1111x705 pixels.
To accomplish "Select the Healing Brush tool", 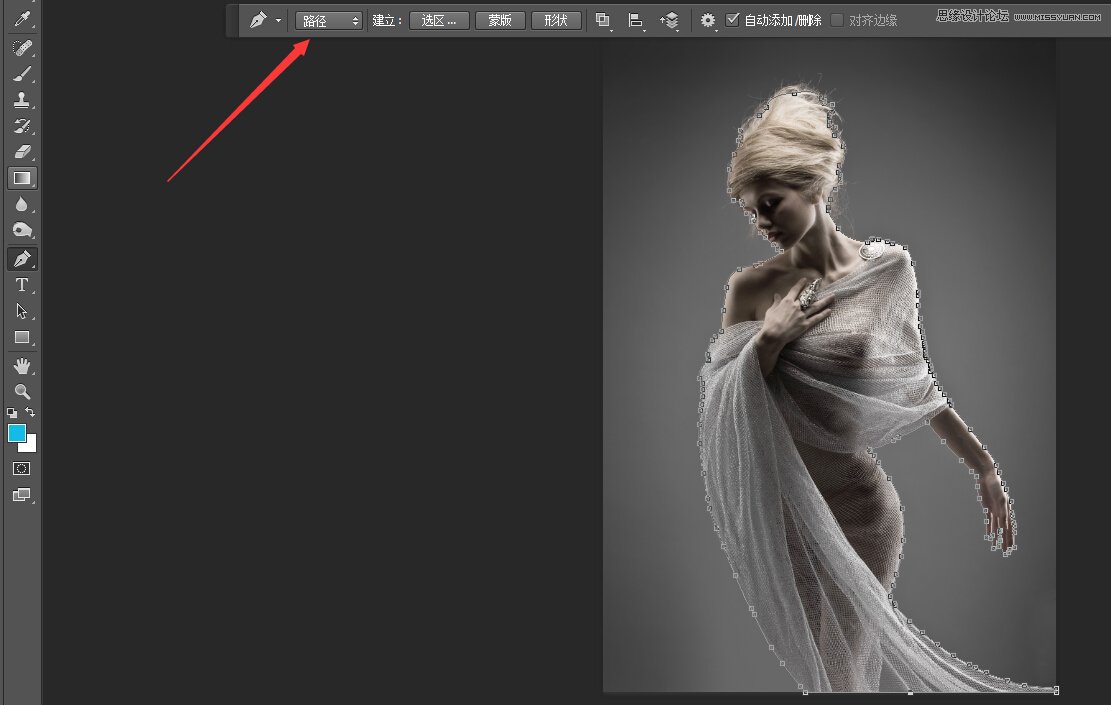I will [x=22, y=47].
